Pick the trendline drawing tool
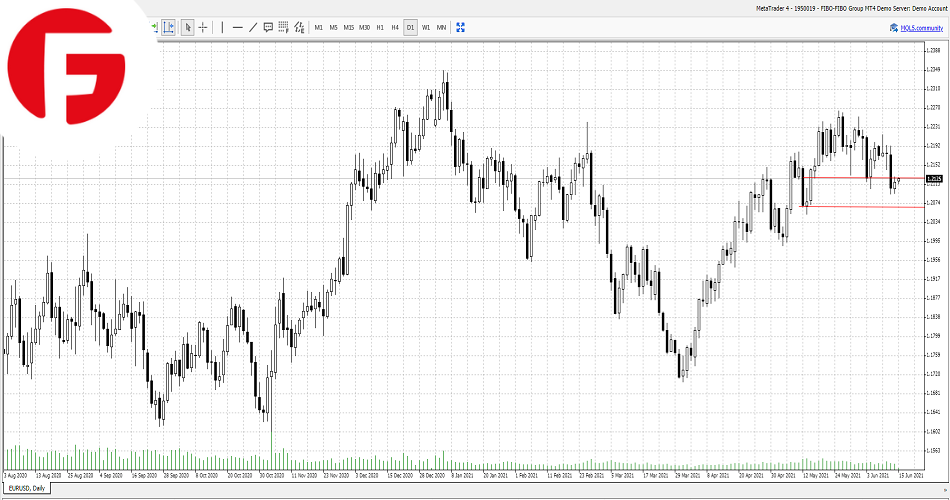Image resolution: width=950 pixels, height=500 pixels. [252, 27]
